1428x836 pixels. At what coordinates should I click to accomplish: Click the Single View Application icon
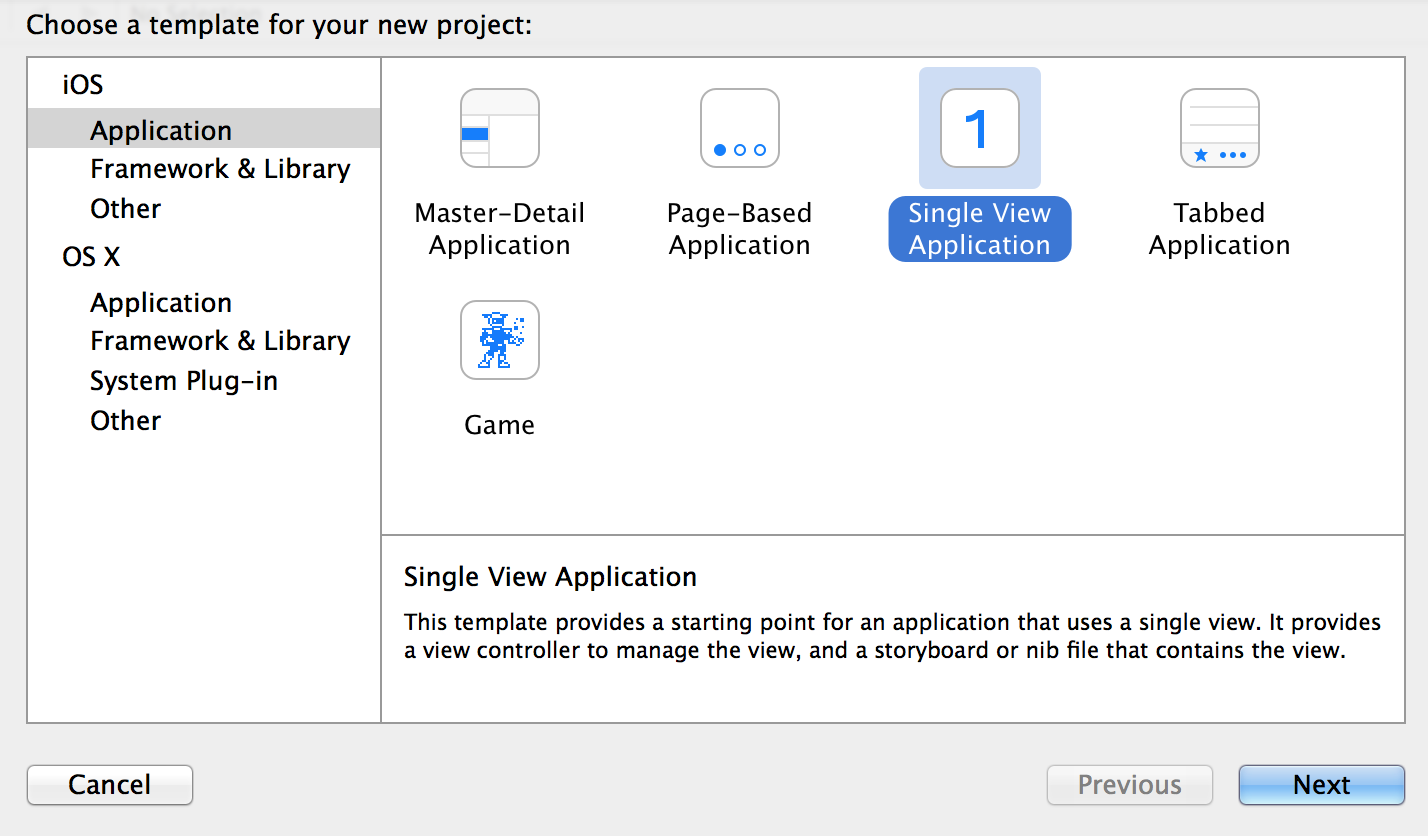point(980,128)
